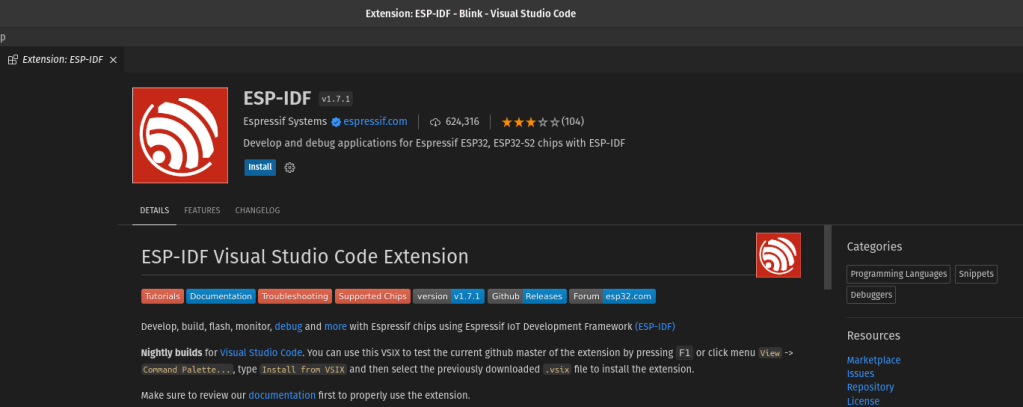The height and width of the screenshot is (407, 1023).
Task: Select the Programming Languages category
Action: tap(898, 273)
